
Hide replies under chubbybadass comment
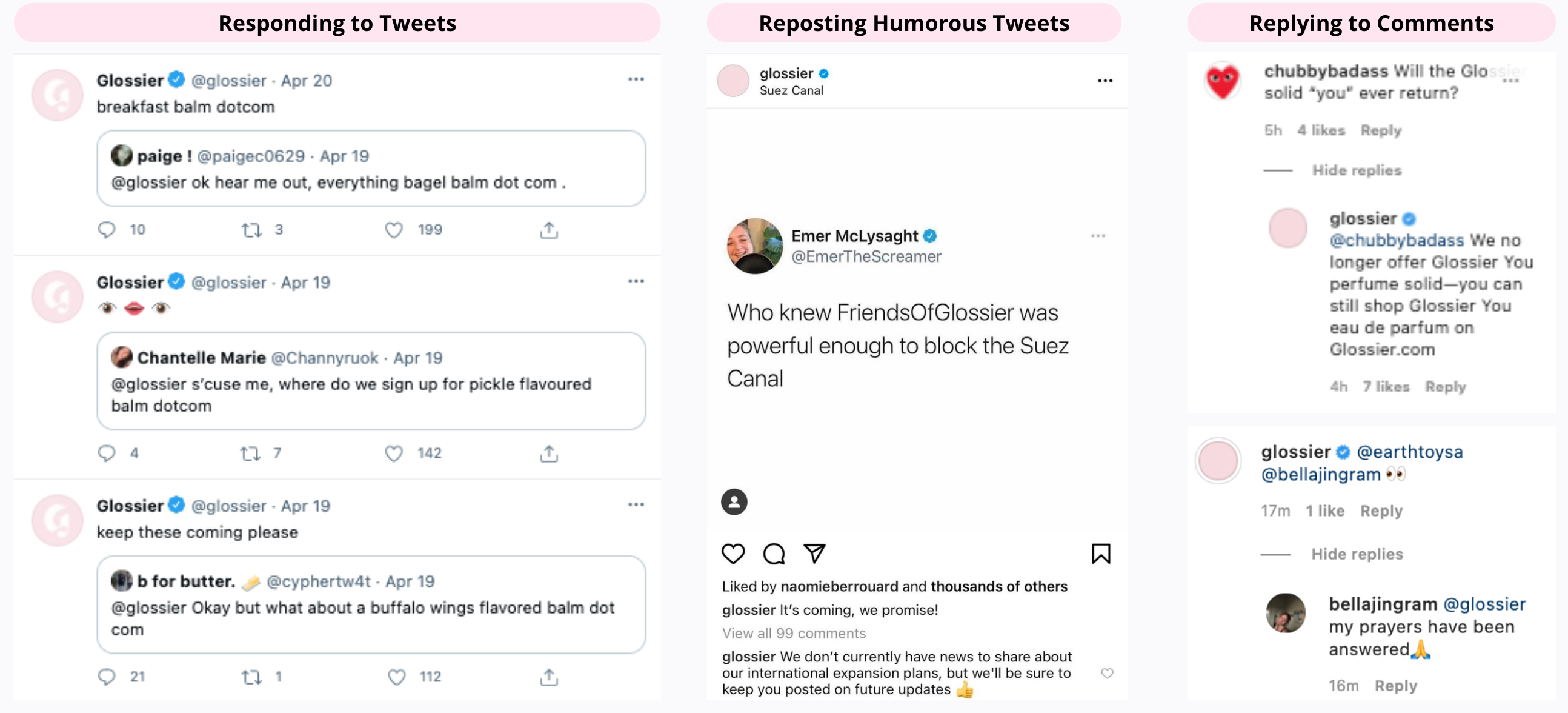1356,170
